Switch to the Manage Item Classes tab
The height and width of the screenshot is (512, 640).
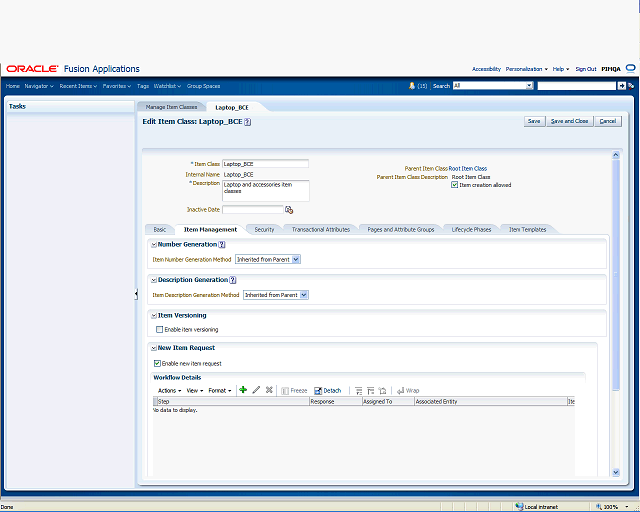pyautogui.click(x=171, y=107)
